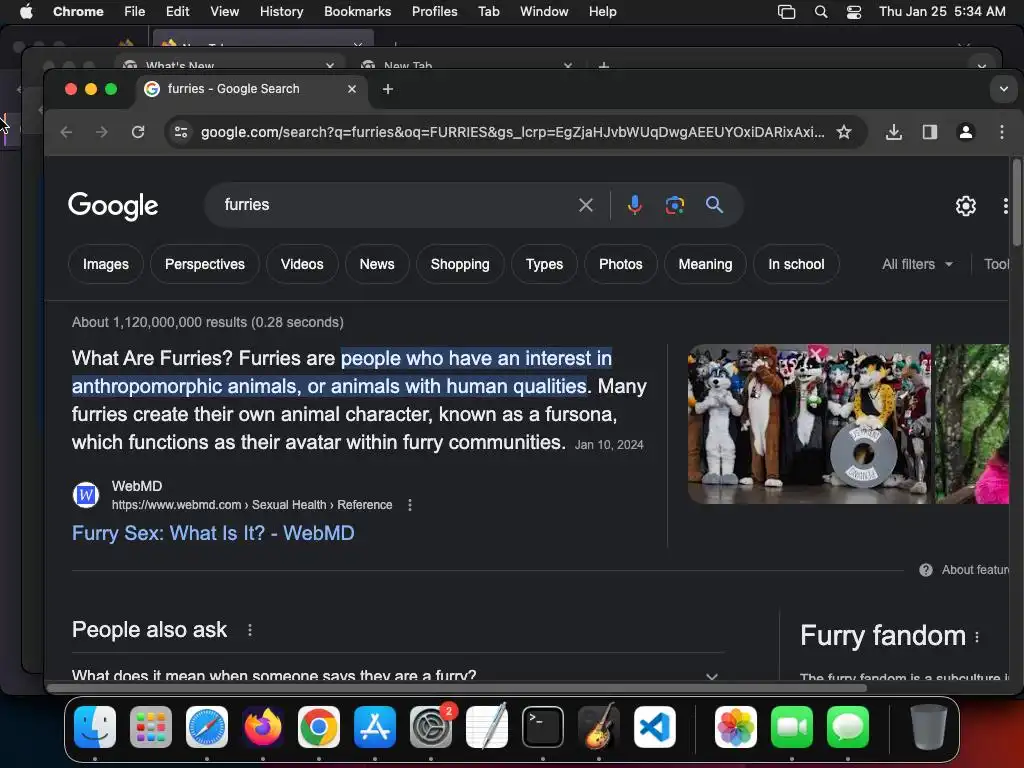Open TextEdit from the Dock

pyautogui.click(x=487, y=726)
